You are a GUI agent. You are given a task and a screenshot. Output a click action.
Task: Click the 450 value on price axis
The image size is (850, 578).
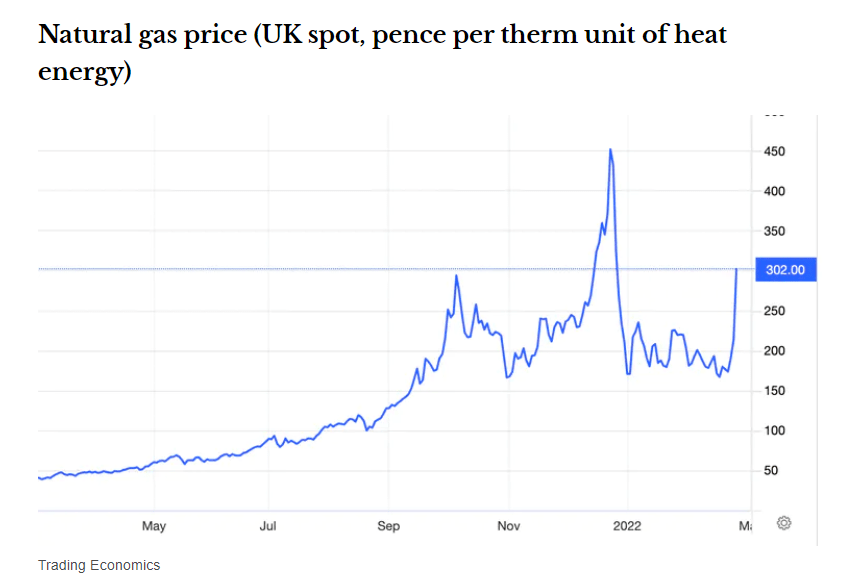(x=774, y=152)
